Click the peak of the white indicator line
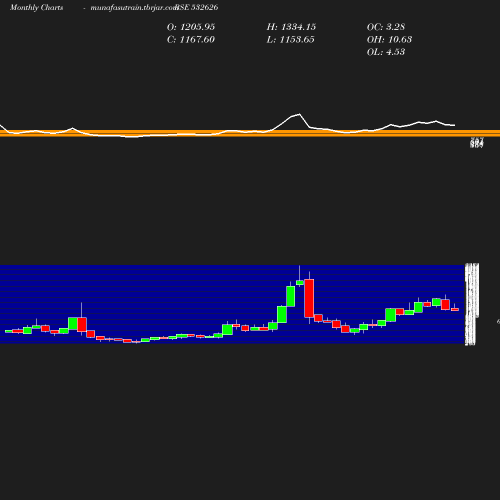The width and height of the screenshot is (500, 500). pyautogui.click(x=299, y=114)
